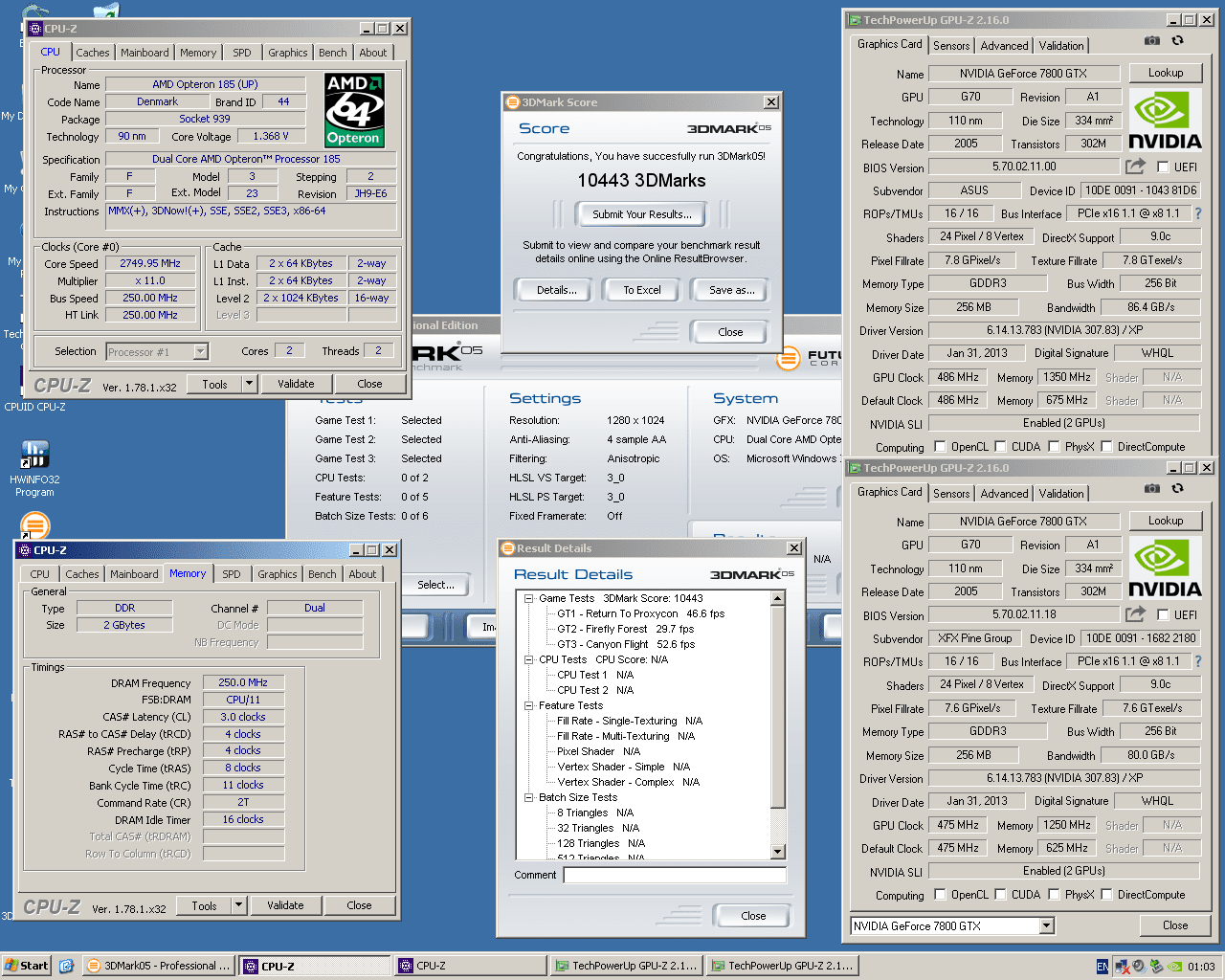Switch to Bench tab in top CPU-Z
This screenshot has width=1225, height=980.
click(333, 53)
